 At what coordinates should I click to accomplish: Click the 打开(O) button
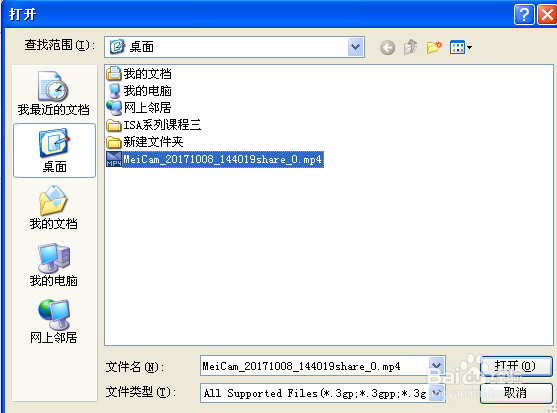pos(516,366)
